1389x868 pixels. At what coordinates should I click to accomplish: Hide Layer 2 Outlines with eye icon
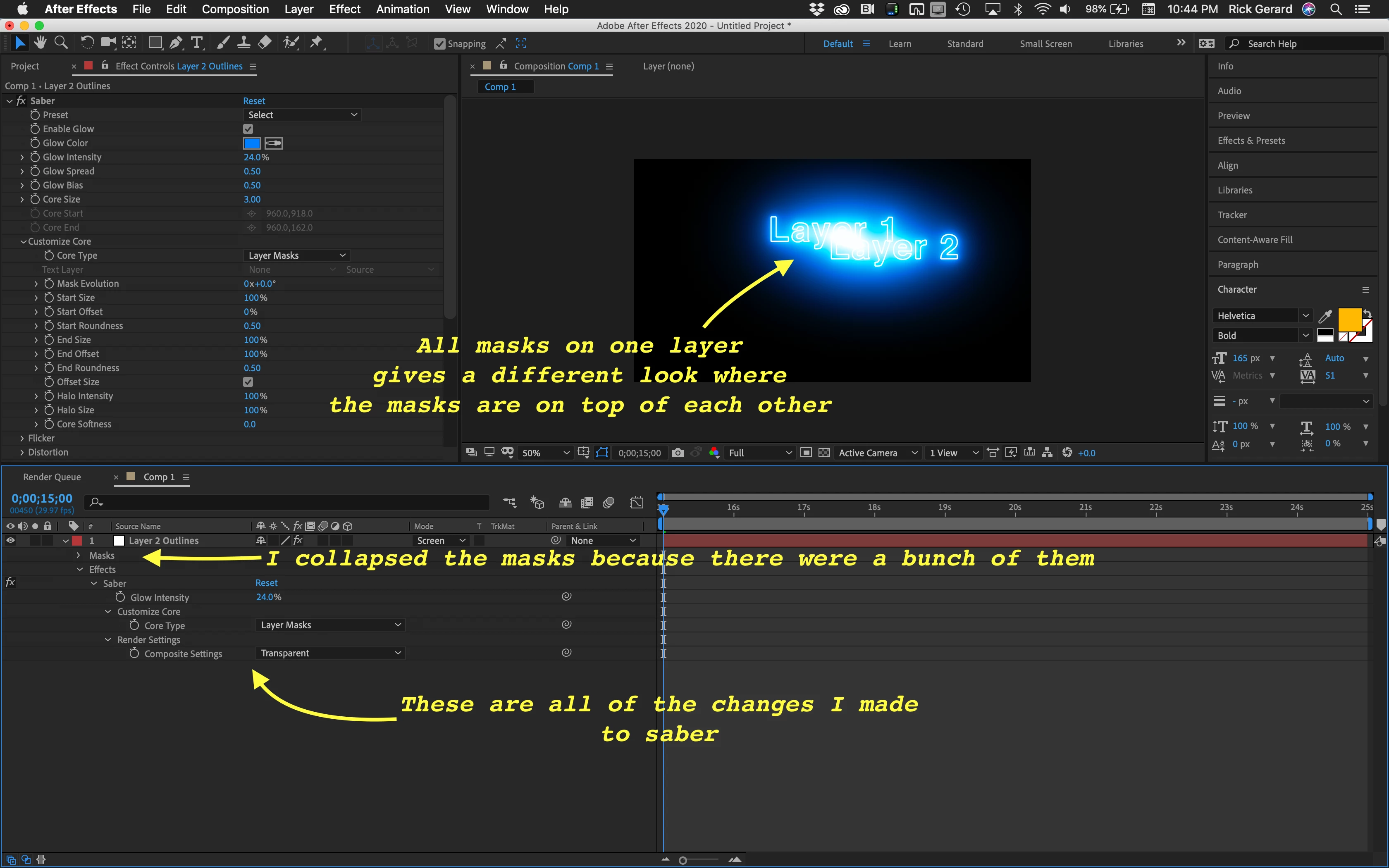point(10,540)
